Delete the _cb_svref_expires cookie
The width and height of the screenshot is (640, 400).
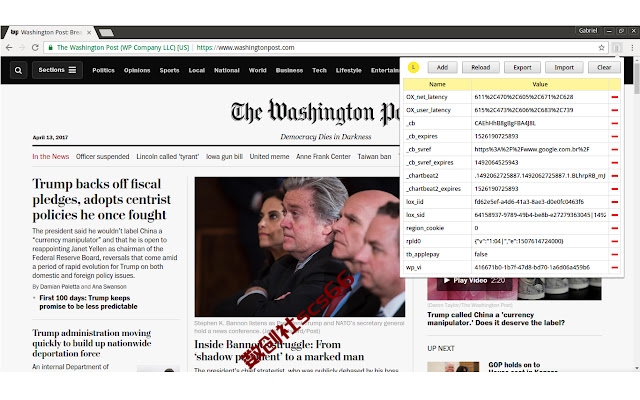click(x=614, y=162)
